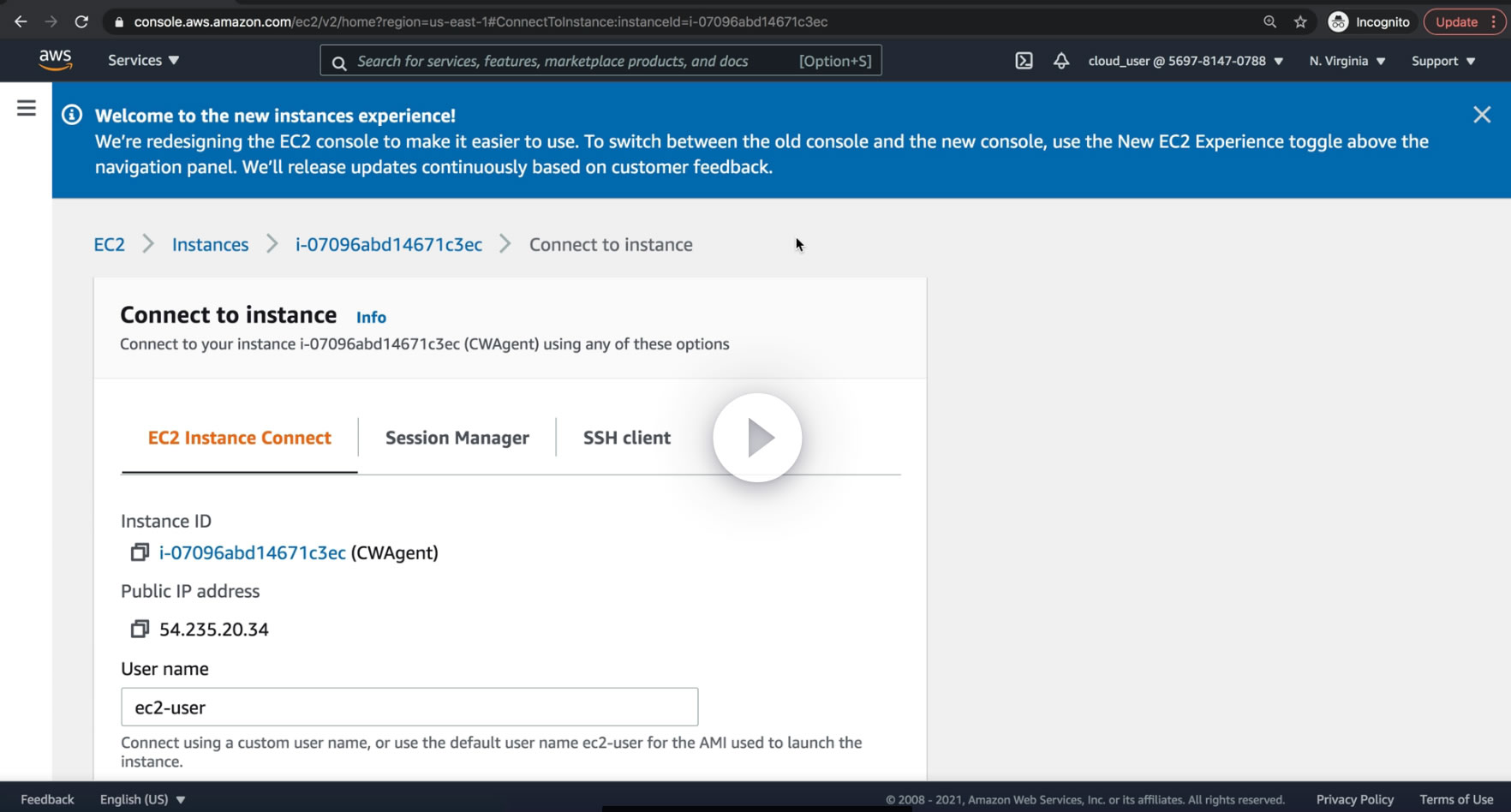
Task: Click the Feedback link in the footer
Action: click(47, 799)
